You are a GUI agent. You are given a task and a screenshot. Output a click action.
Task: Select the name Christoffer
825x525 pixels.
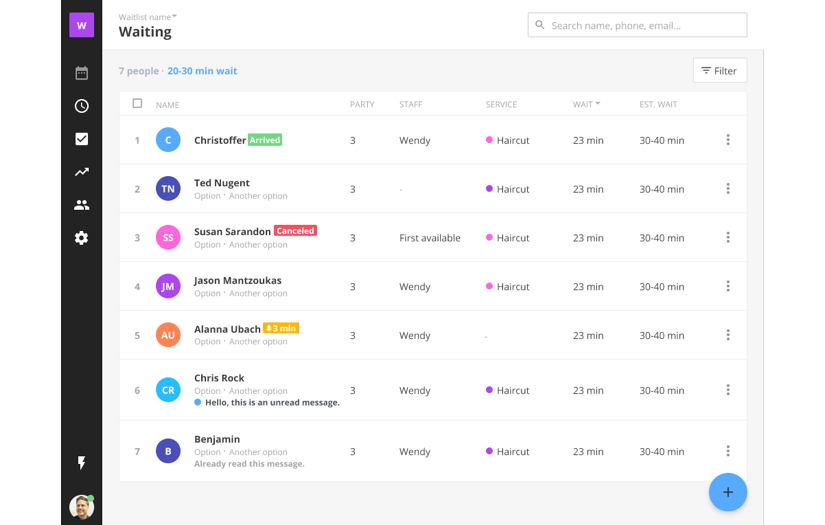[x=220, y=140]
